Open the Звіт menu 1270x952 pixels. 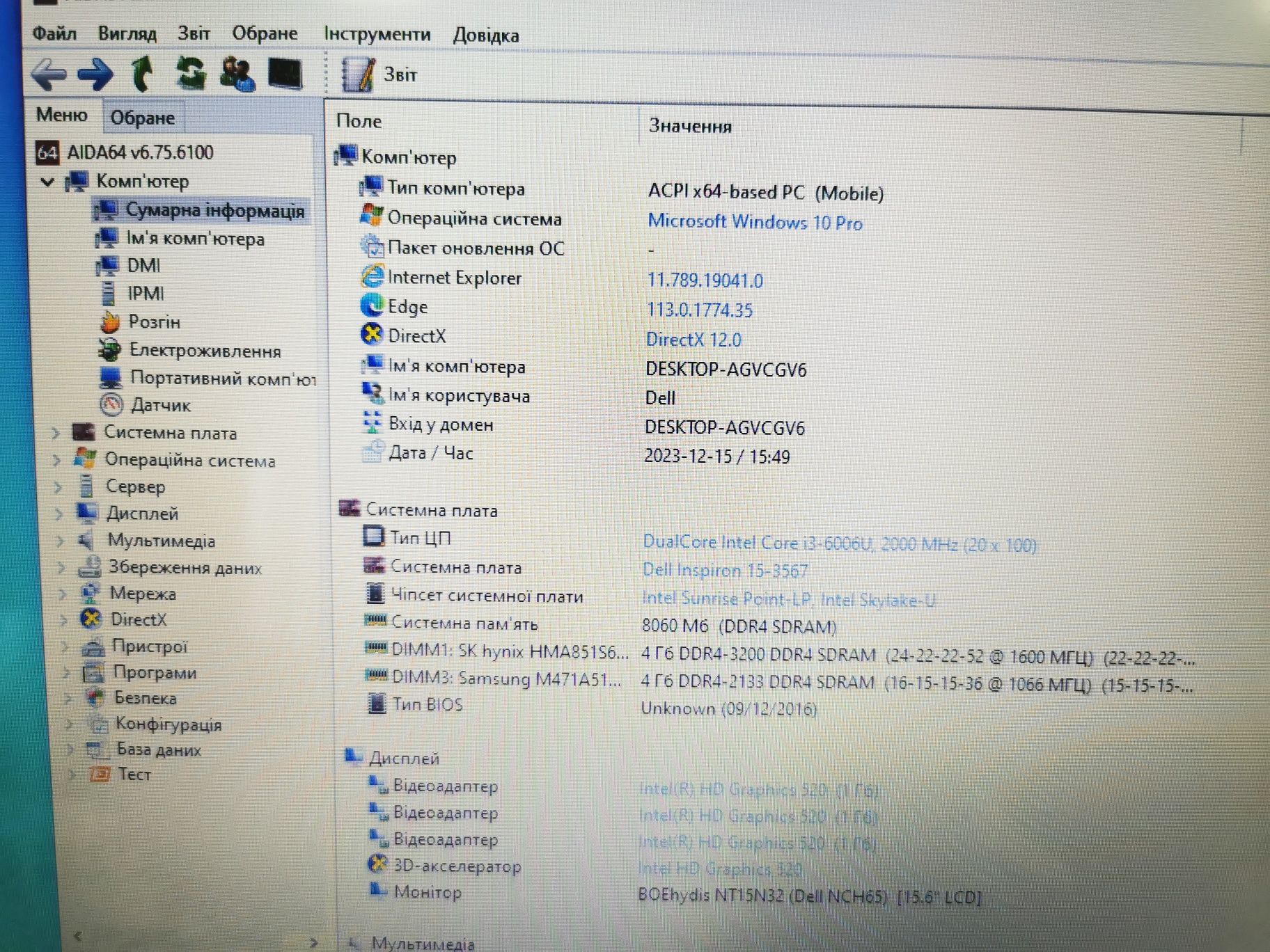tap(194, 33)
